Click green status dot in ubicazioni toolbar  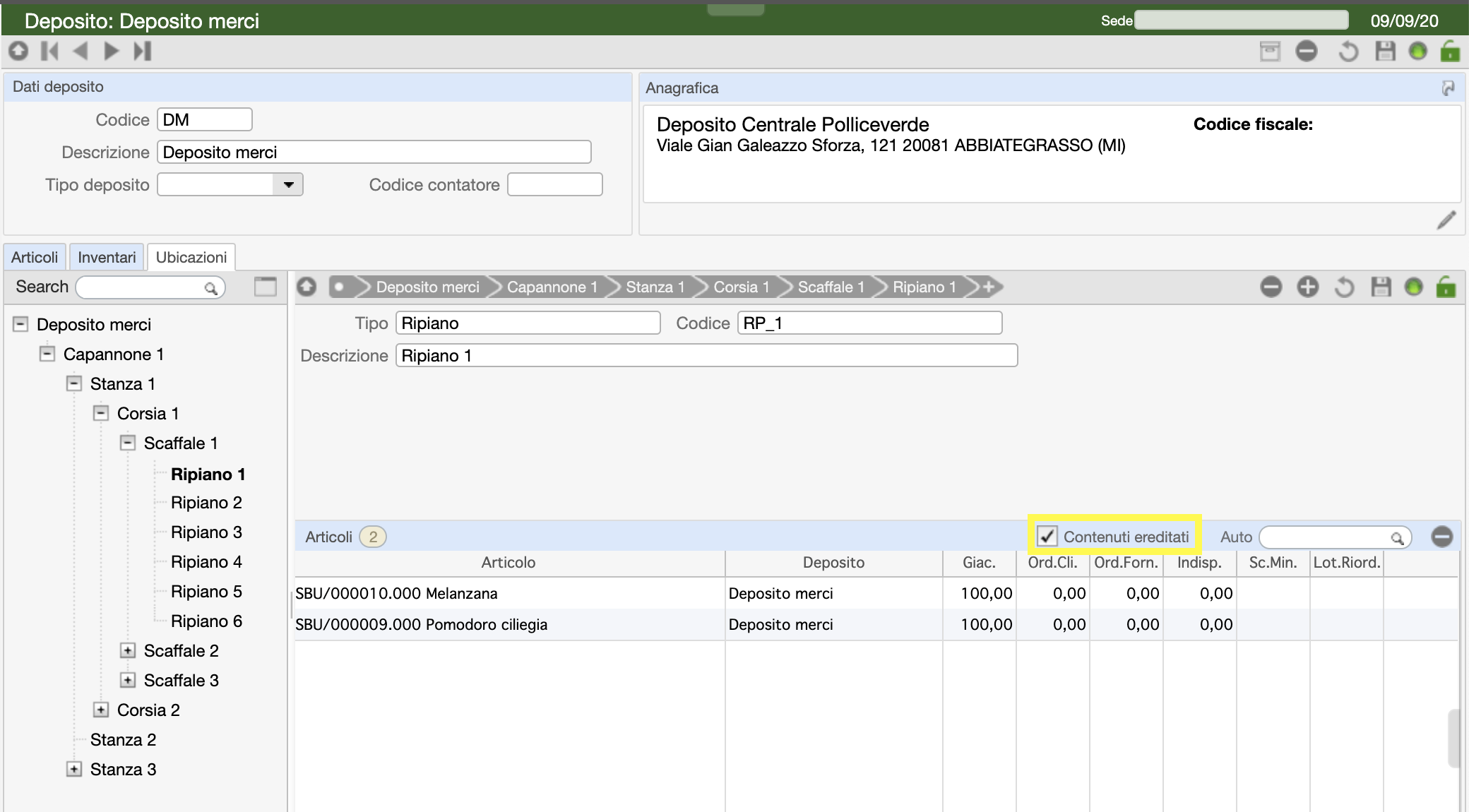tap(1413, 287)
